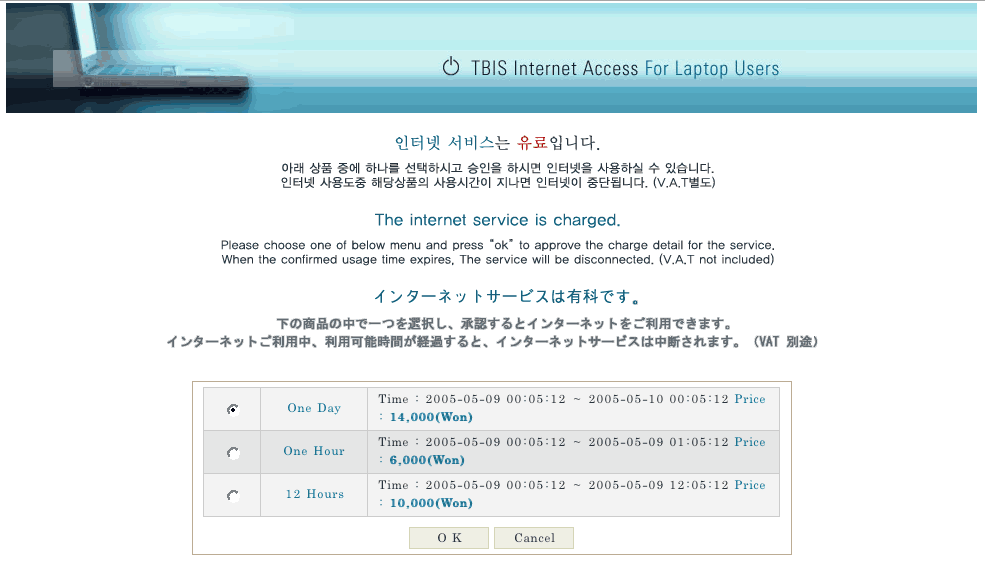This screenshot has height=573, width=985.
Task: Click the Cancel button
Action: coord(534,538)
